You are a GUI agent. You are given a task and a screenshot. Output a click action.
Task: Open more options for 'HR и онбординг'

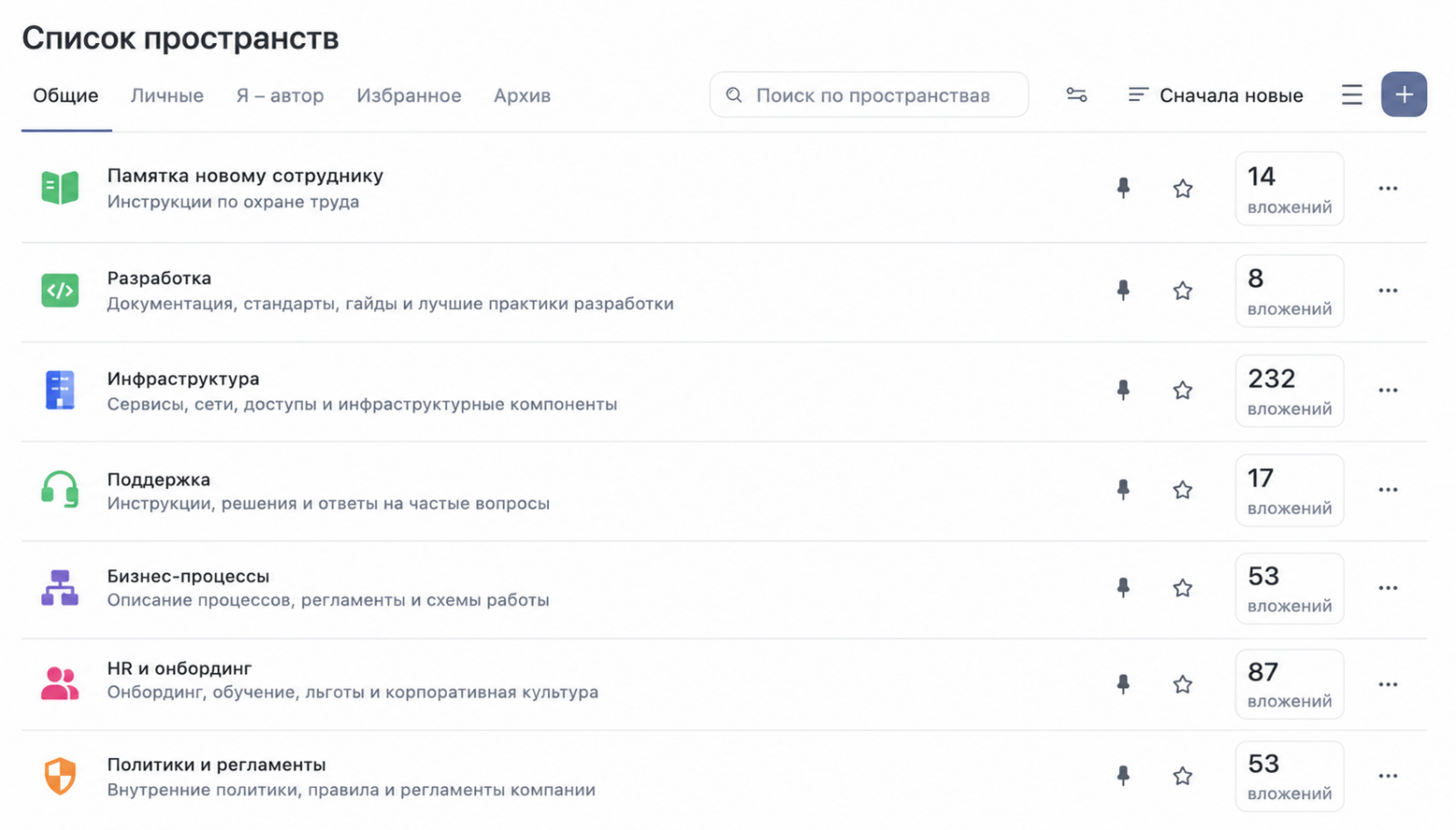click(1388, 684)
